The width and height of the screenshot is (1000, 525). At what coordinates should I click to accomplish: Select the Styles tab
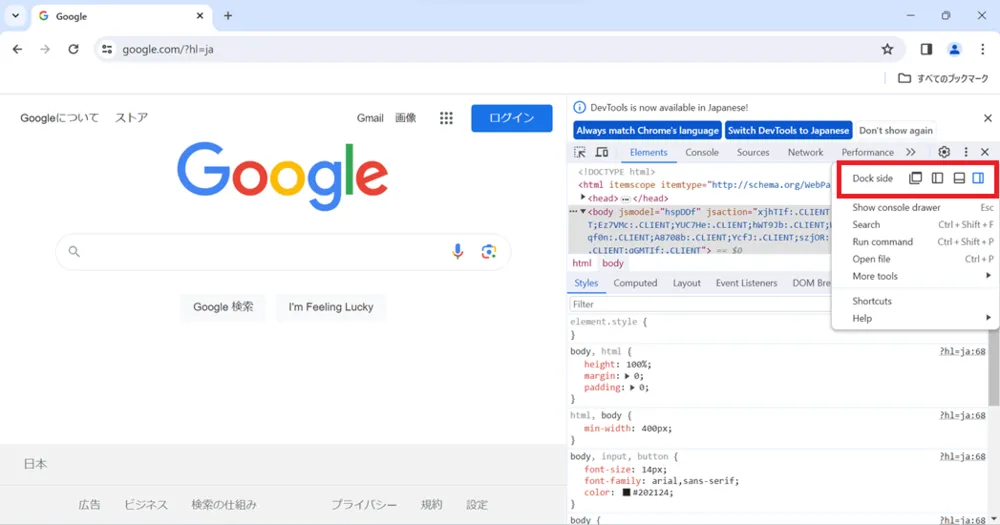coord(585,283)
